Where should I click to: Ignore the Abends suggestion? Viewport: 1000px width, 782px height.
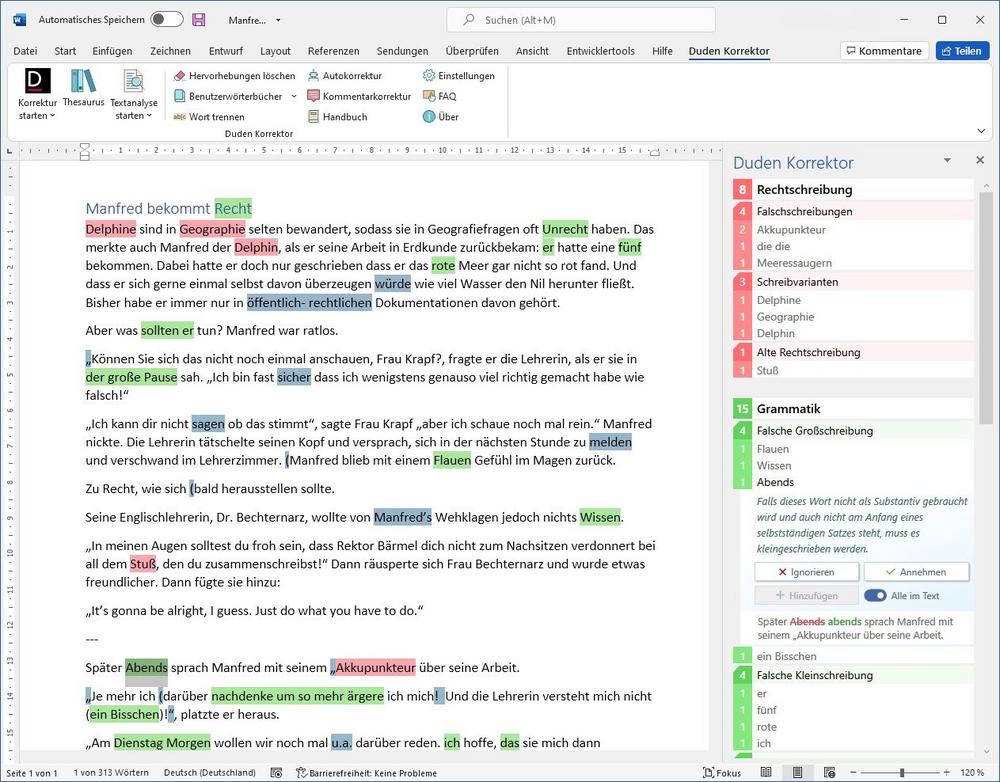(807, 572)
